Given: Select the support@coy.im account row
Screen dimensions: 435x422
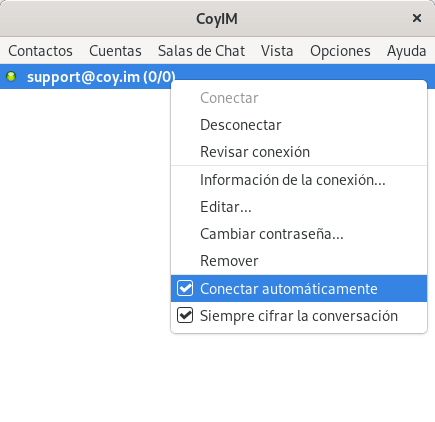Looking at the screenshot, I should 85,77.
